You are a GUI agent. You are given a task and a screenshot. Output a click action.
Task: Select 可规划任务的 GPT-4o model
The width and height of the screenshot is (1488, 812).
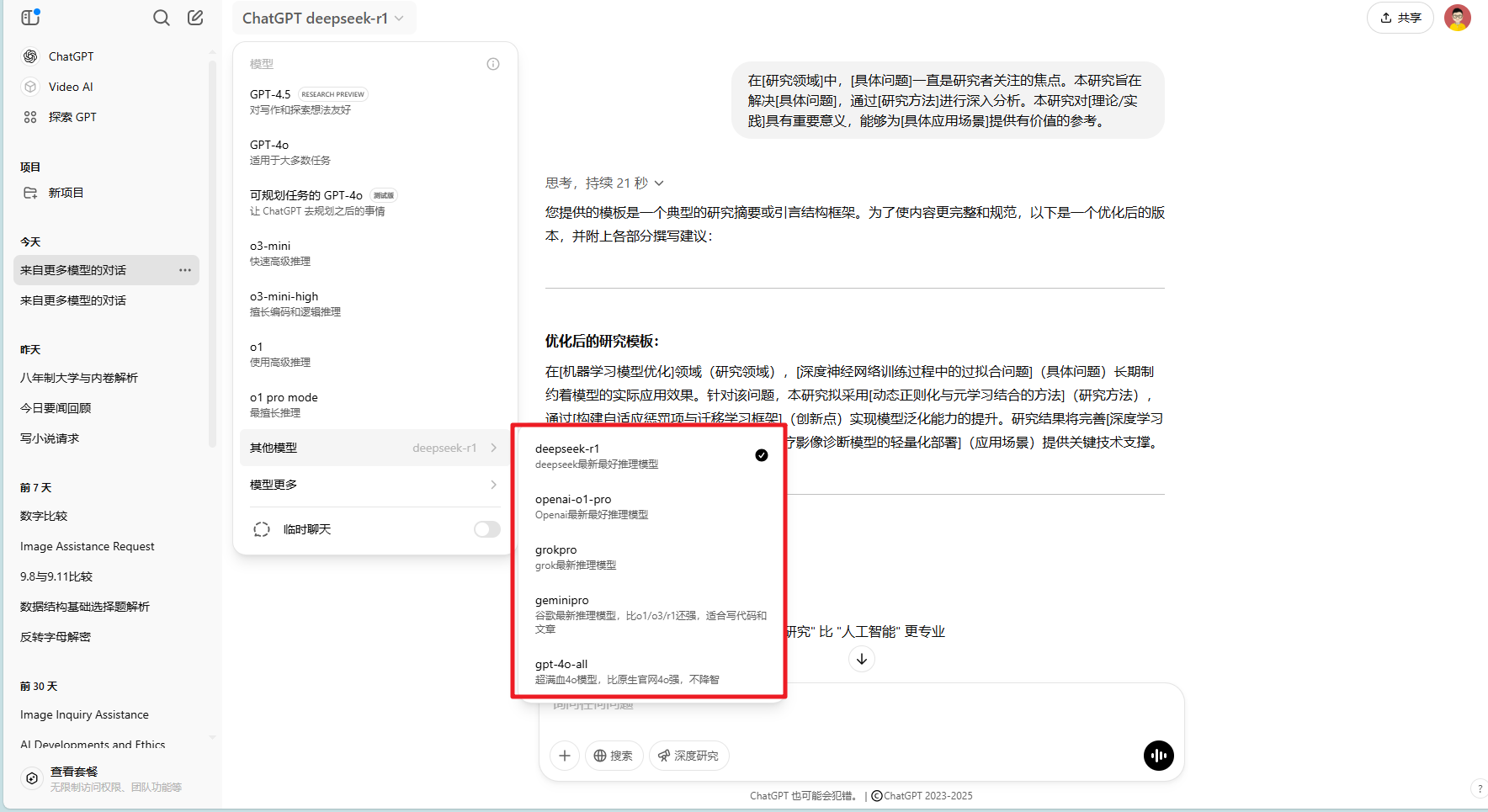[375, 202]
